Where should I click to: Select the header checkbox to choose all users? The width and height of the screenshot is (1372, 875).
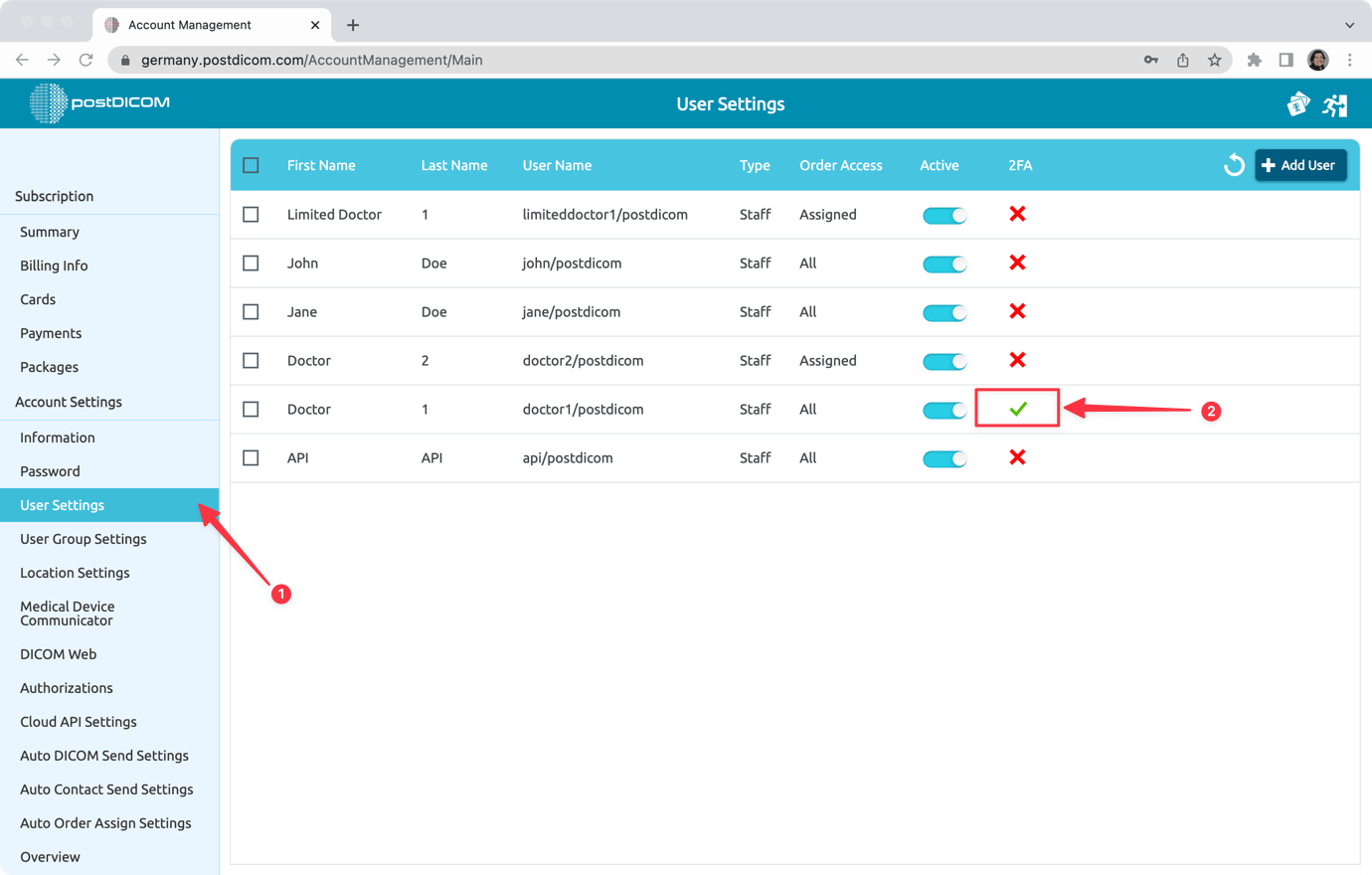pyautogui.click(x=251, y=165)
